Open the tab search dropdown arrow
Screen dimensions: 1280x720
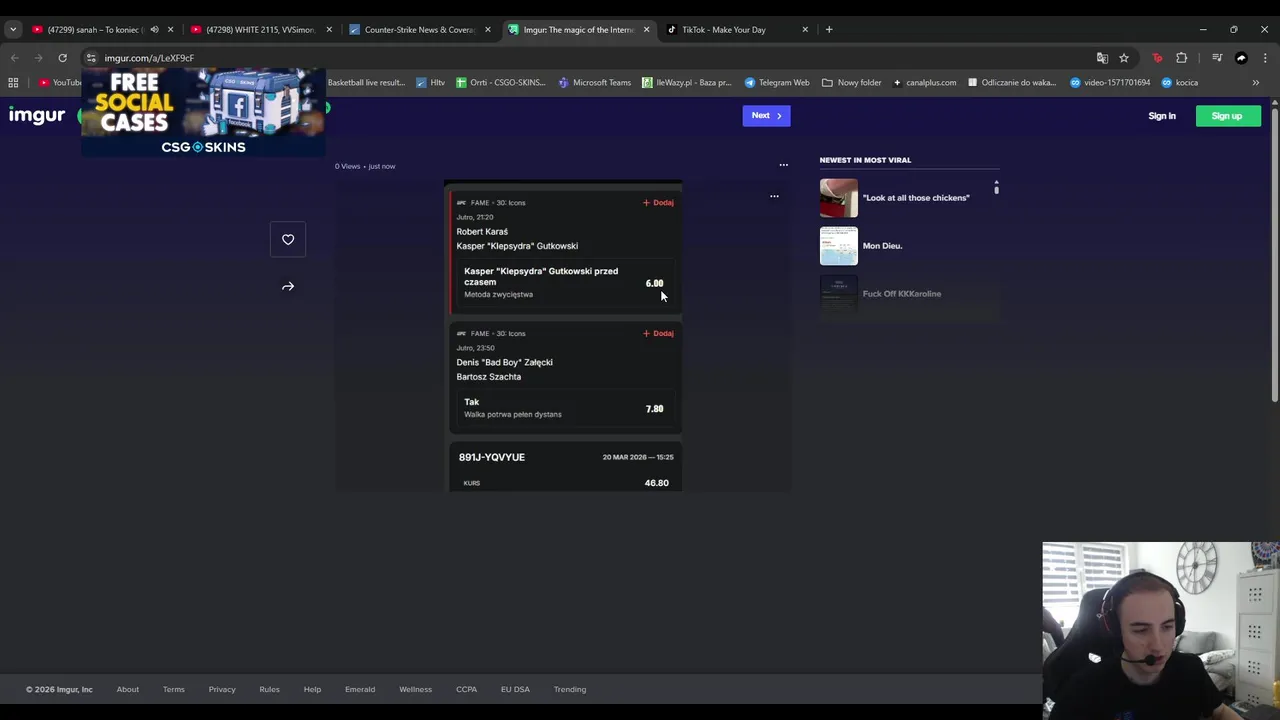coord(12,30)
